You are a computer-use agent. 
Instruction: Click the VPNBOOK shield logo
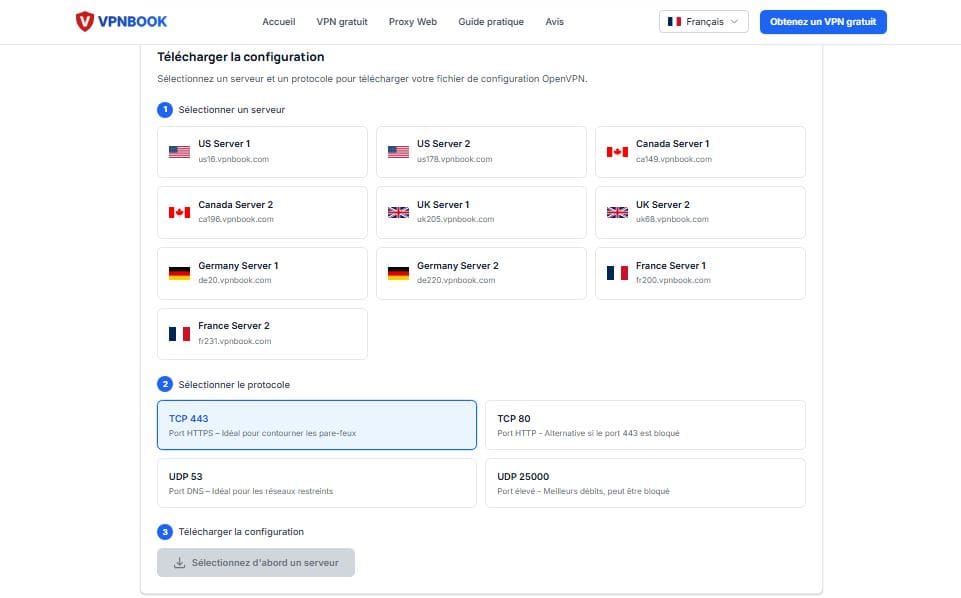click(x=85, y=21)
